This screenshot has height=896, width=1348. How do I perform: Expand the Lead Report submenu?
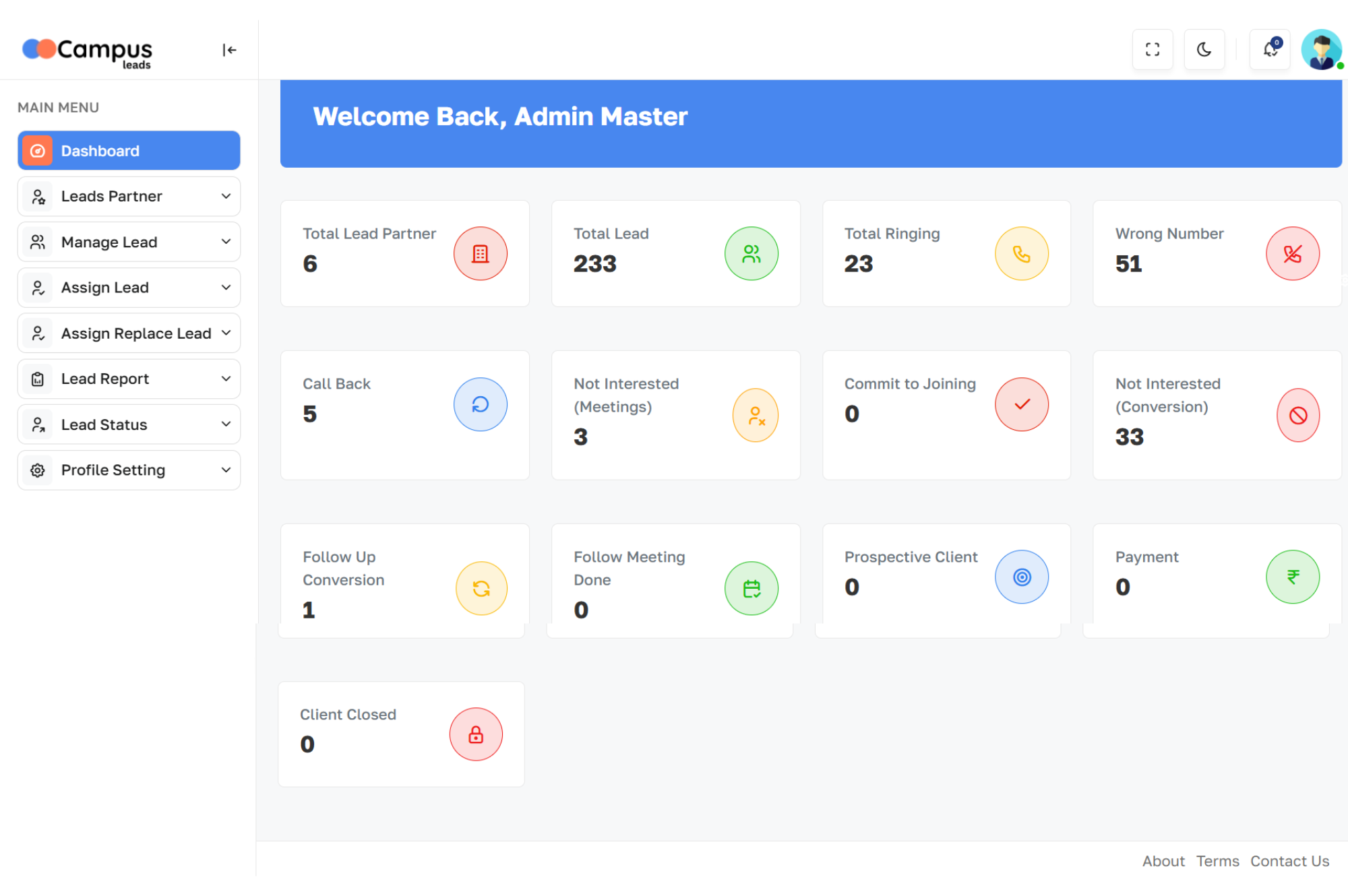[x=129, y=379]
